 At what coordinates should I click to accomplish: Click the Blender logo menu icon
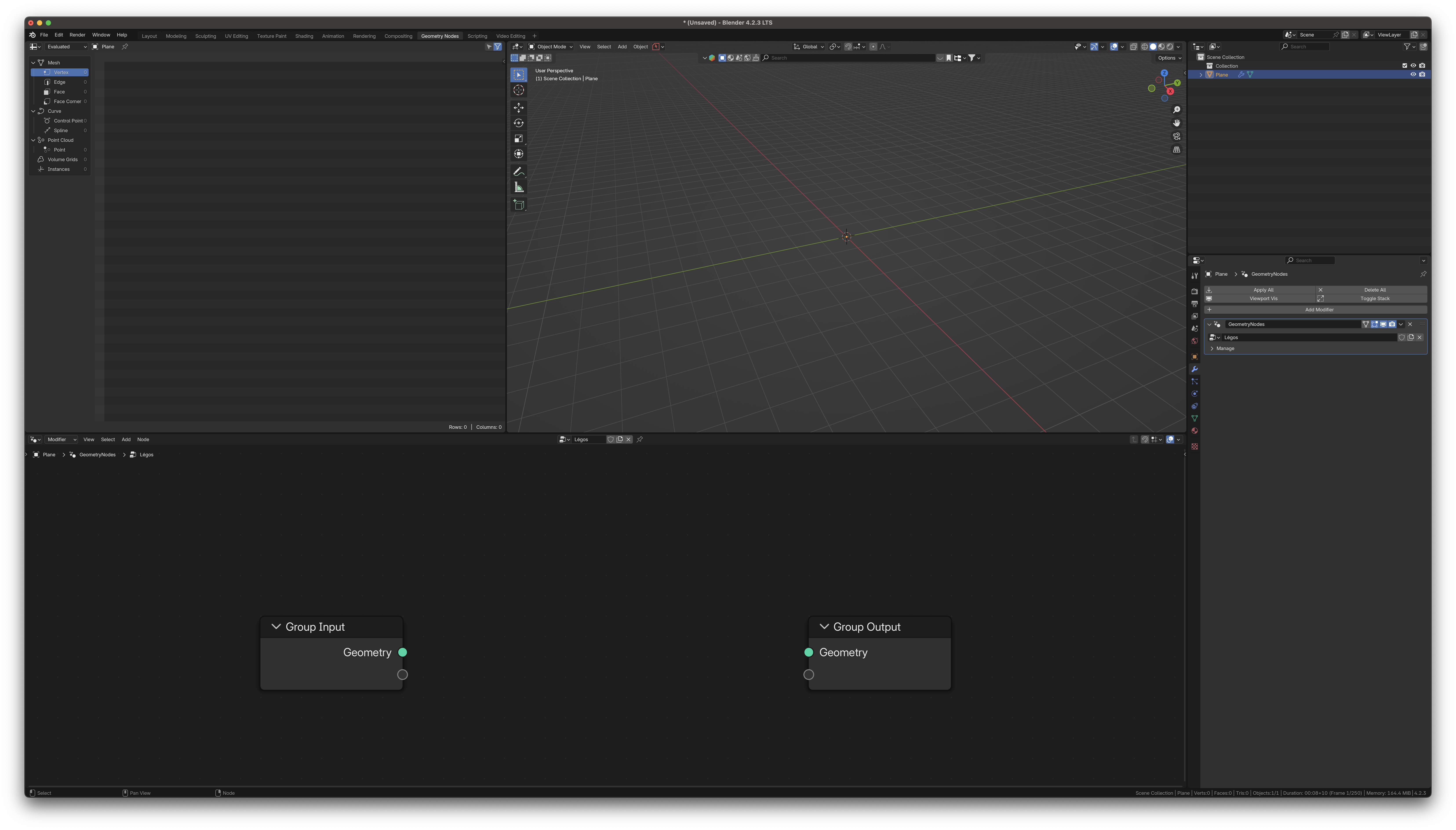tap(33, 35)
